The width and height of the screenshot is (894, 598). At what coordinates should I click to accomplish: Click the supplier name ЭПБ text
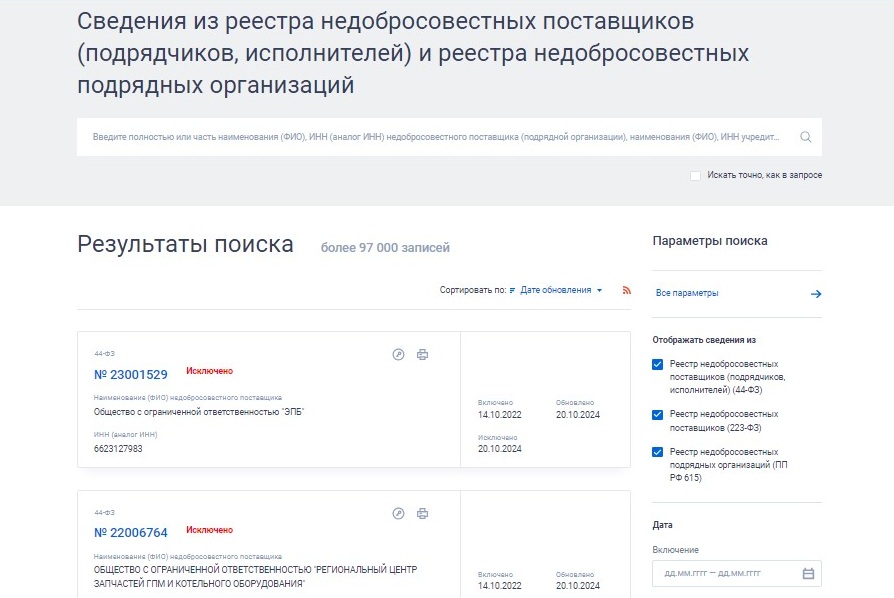click(x=198, y=412)
